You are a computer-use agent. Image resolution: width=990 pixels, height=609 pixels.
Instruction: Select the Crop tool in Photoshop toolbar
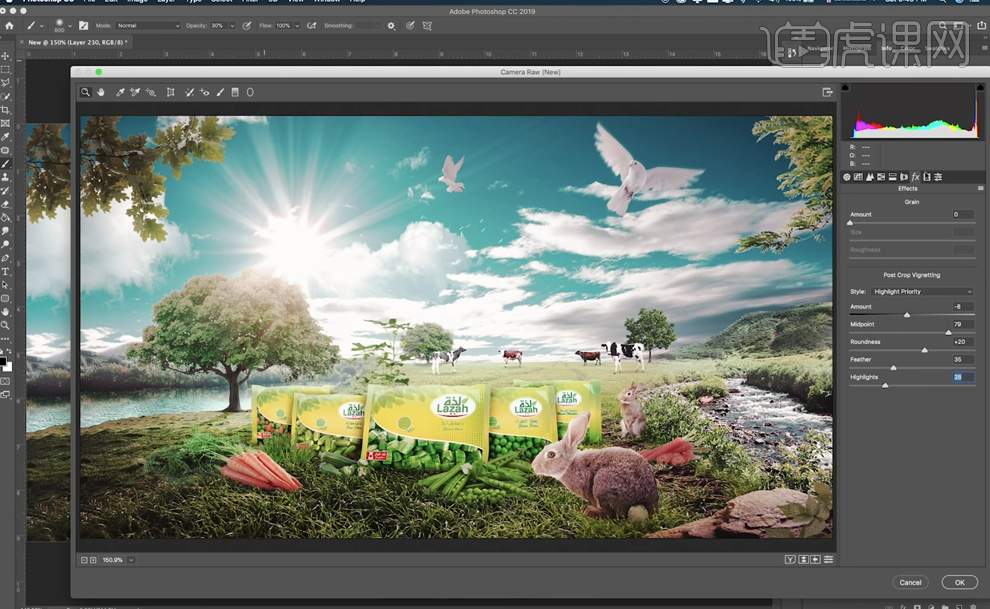(x=5, y=110)
